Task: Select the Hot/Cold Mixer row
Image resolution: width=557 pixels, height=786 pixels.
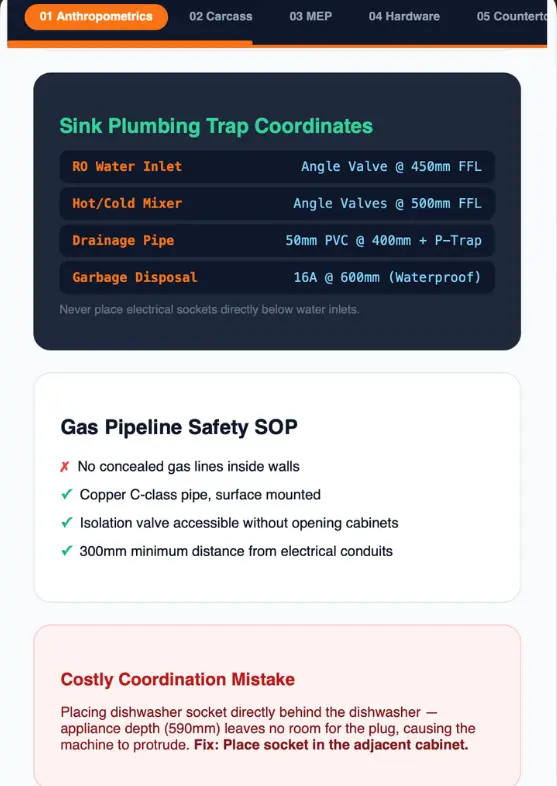Action: point(277,204)
